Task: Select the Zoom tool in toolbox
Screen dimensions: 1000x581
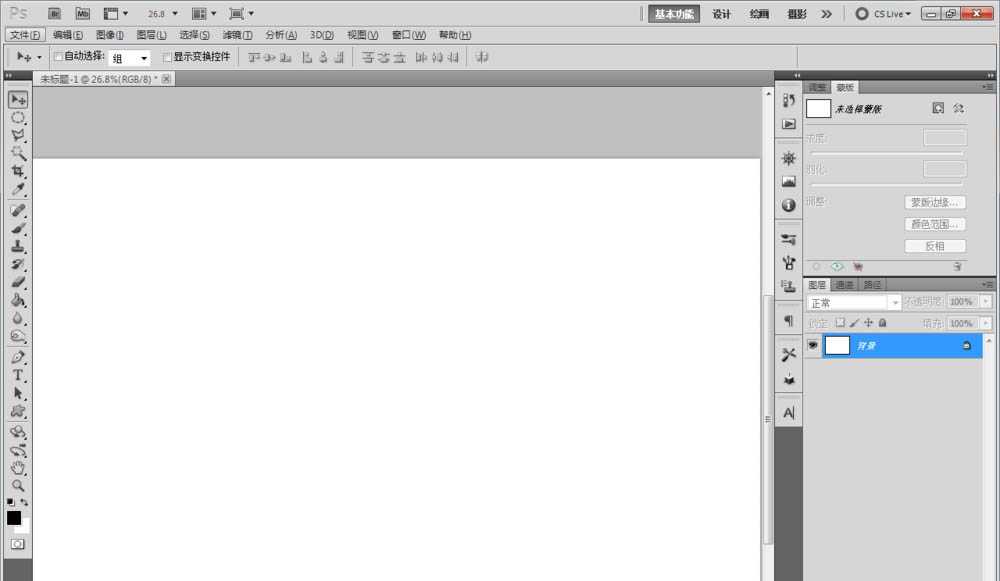Action: coord(18,485)
